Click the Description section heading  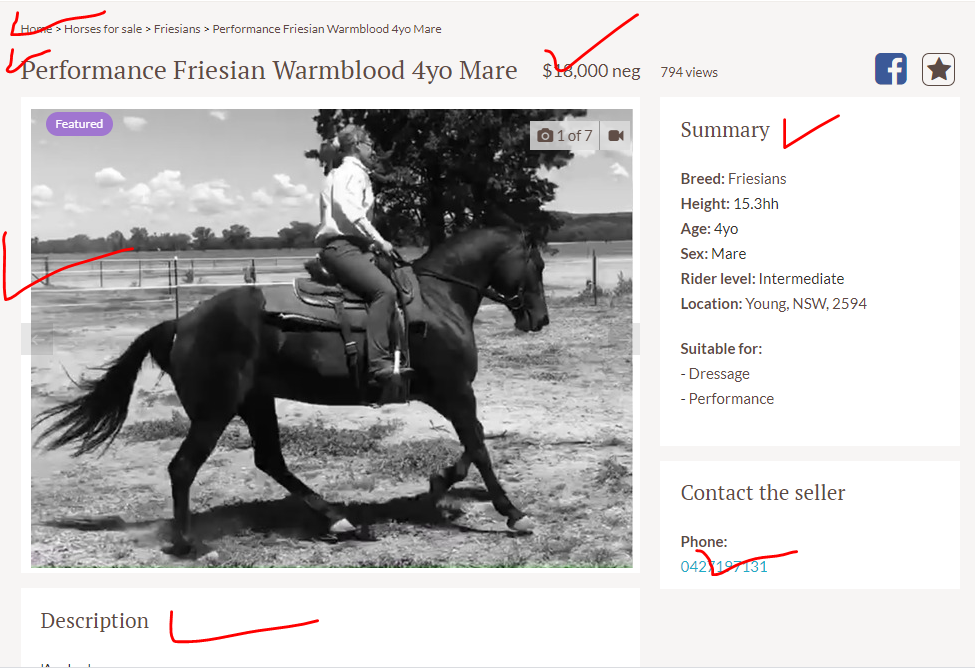click(95, 621)
